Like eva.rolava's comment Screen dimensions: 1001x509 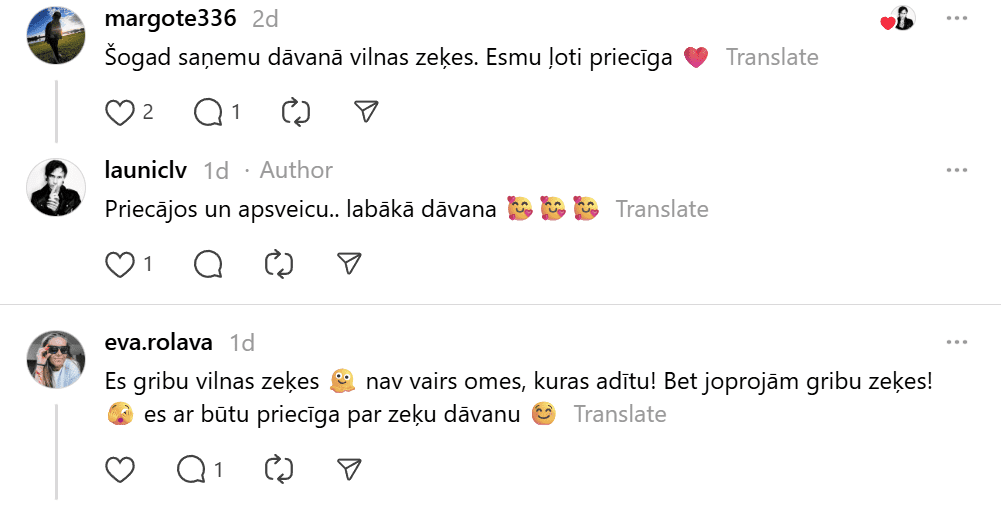[x=120, y=468]
